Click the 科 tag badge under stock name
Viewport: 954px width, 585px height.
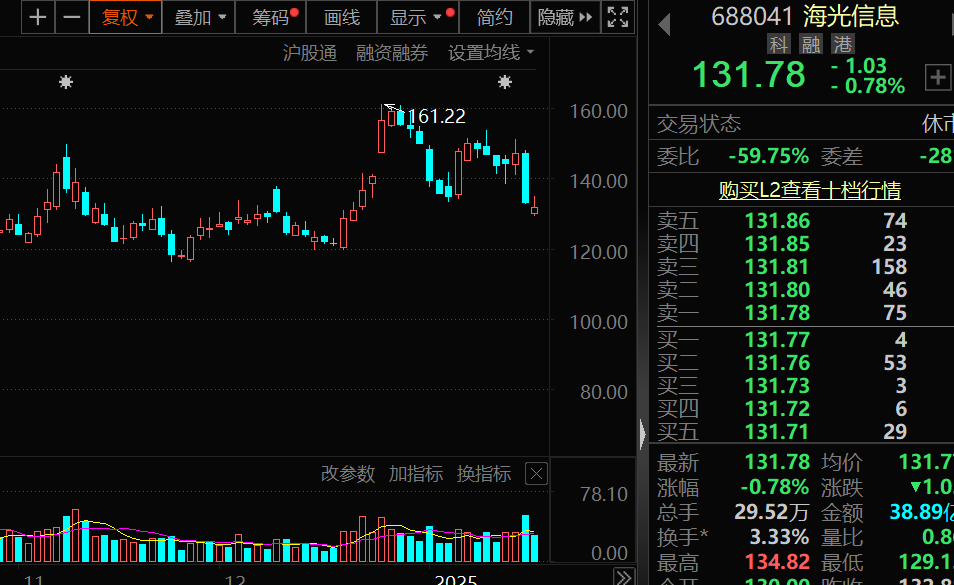click(779, 43)
